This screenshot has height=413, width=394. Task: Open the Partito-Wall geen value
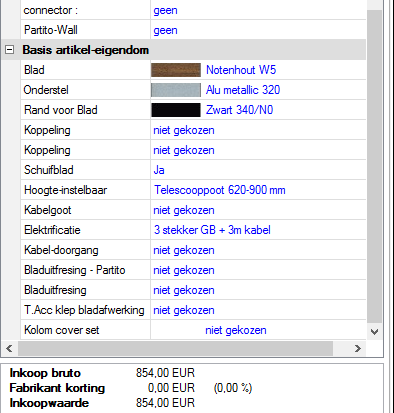(x=165, y=30)
